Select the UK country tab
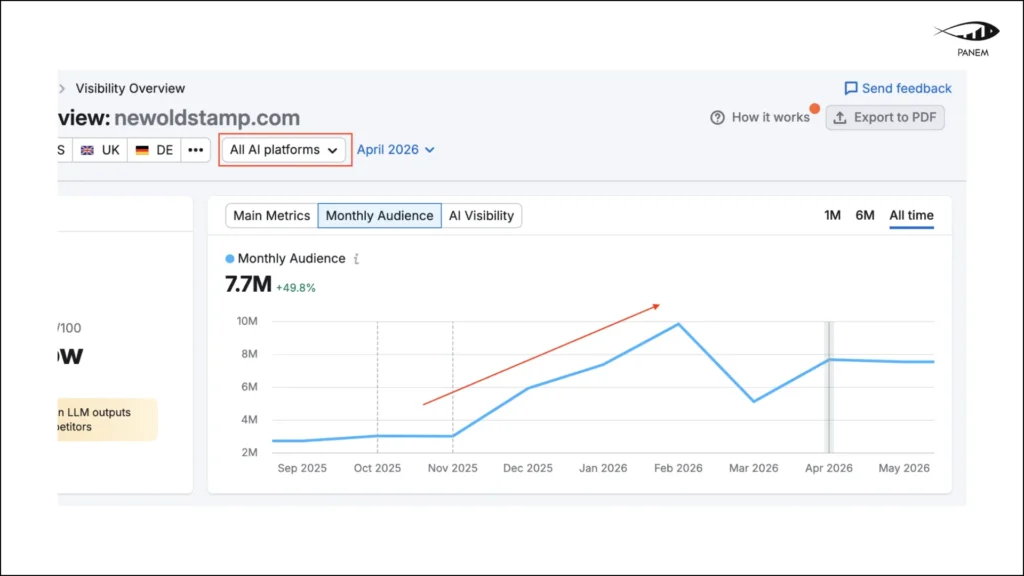The image size is (1024, 576). coord(100,150)
